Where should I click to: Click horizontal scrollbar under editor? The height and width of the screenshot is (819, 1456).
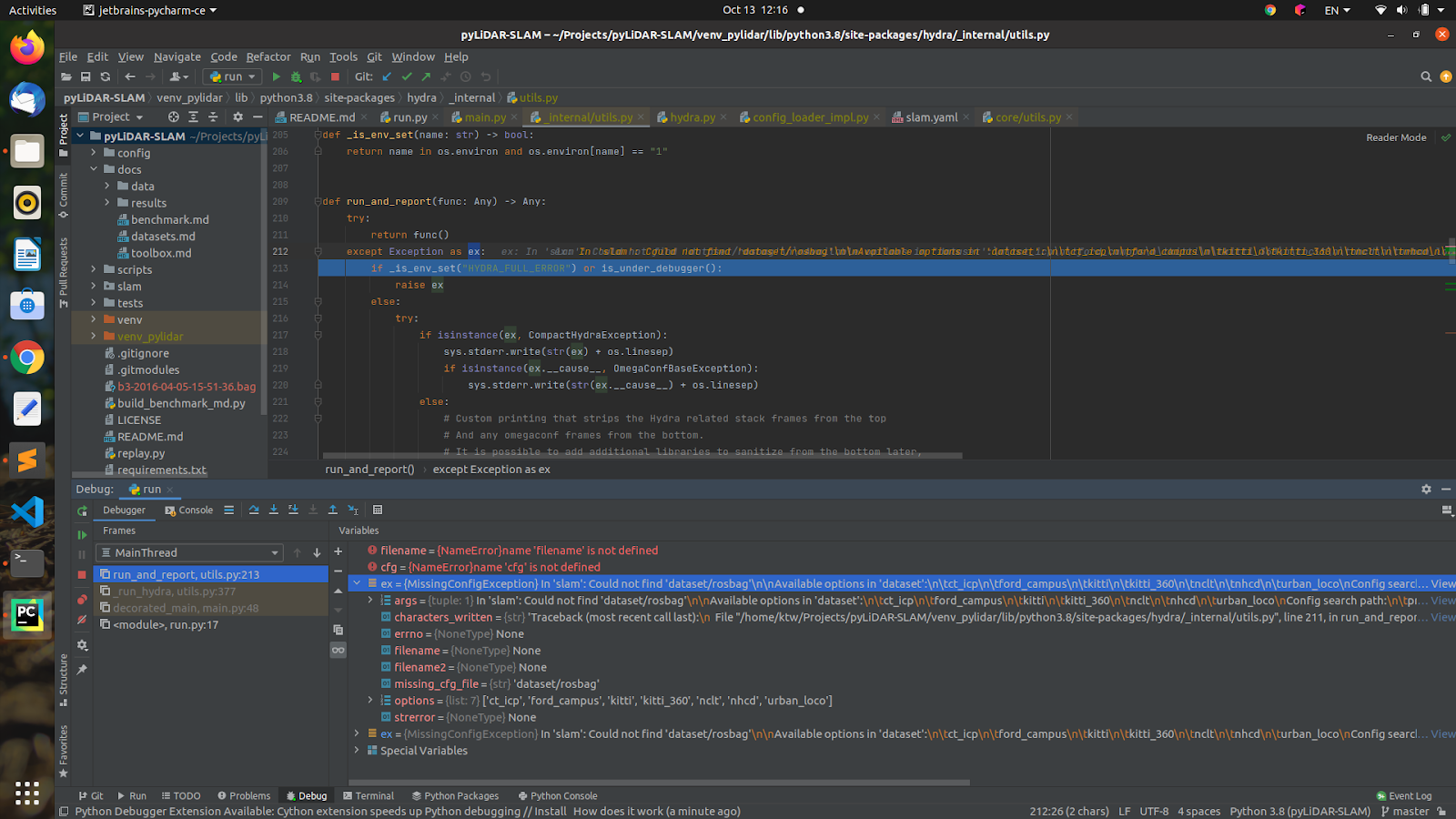click(642, 456)
